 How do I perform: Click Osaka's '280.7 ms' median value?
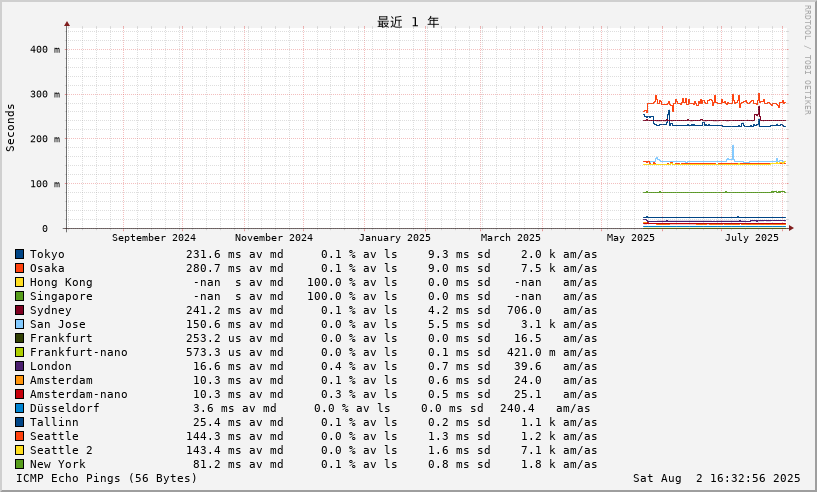(214, 268)
